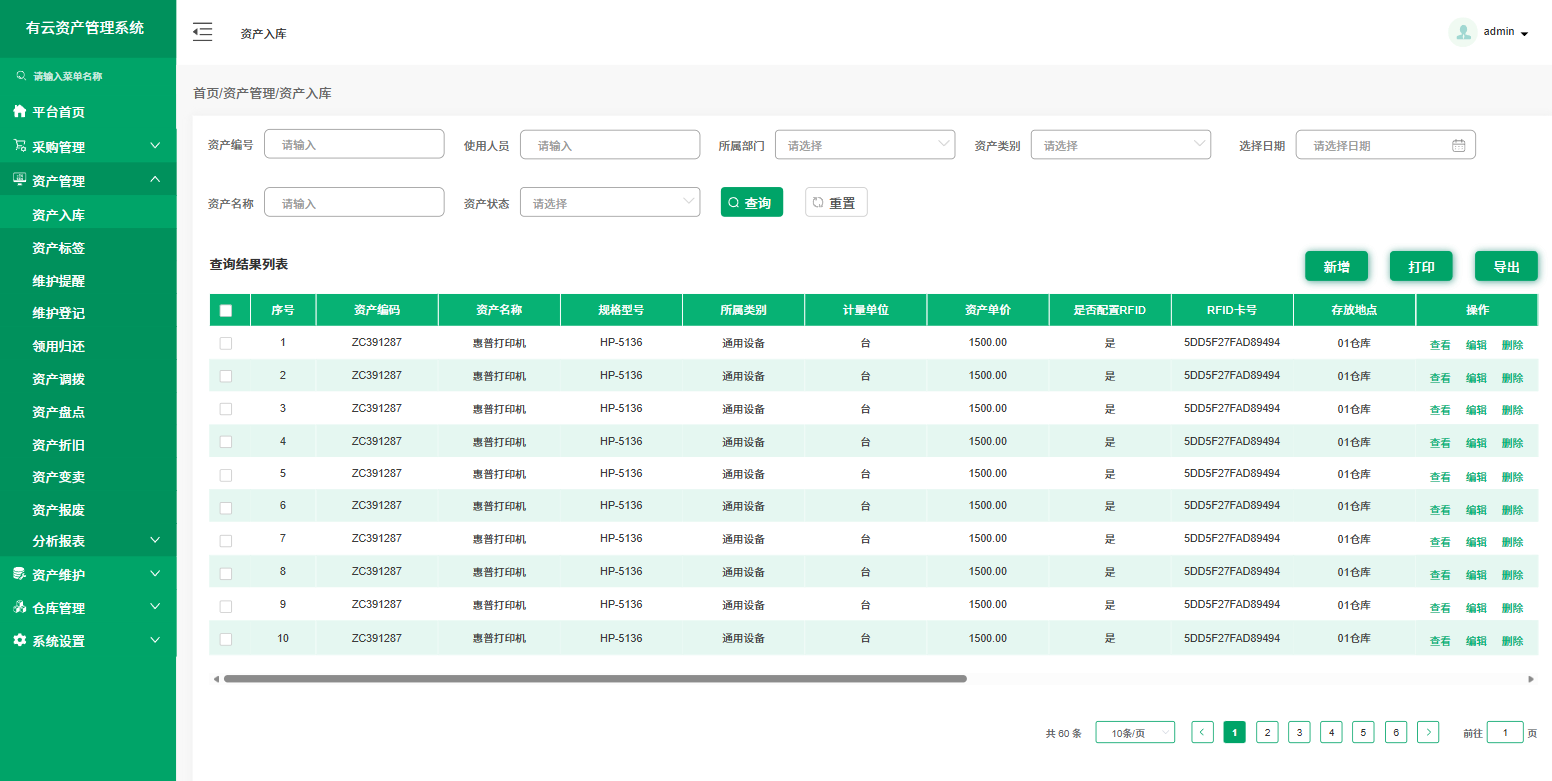The image size is (1552, 781).
Task: Click the gear icon for 系统设置
Action: point(19,640)
